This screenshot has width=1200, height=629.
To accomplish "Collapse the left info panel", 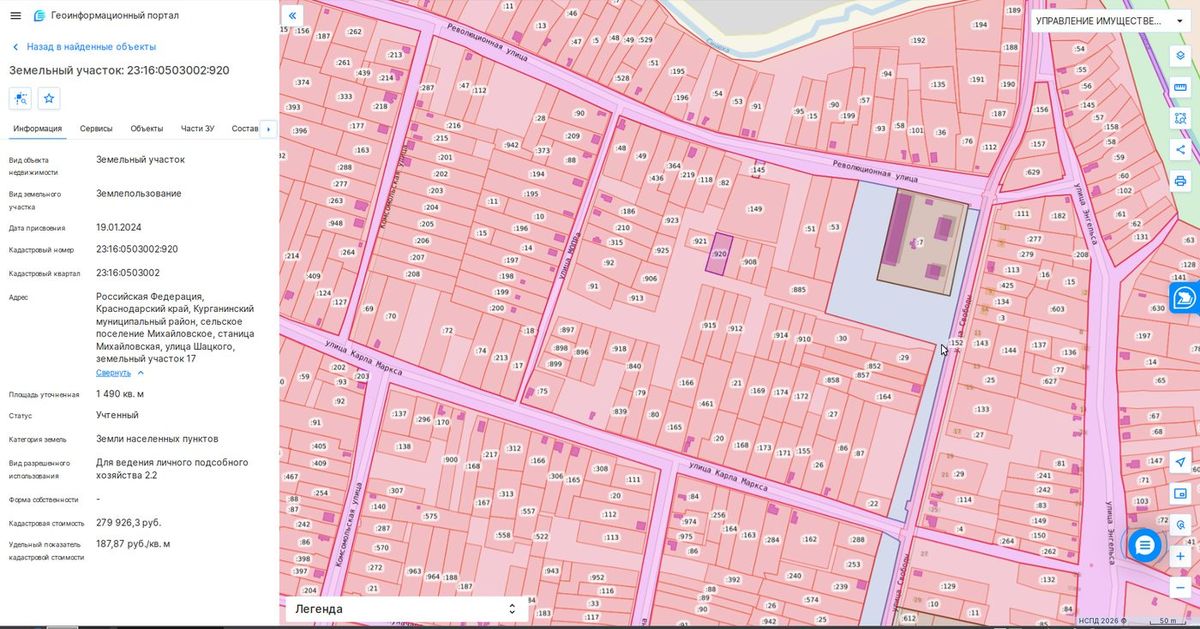I will click(291, 15).
